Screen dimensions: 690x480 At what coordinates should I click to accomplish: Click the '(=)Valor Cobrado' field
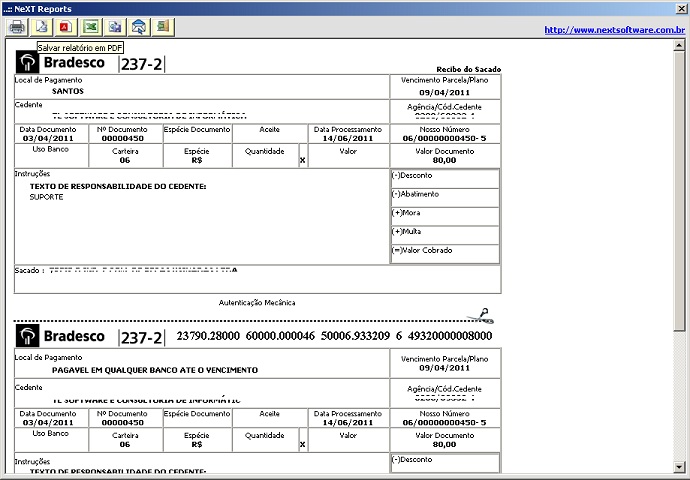point(445,254)
